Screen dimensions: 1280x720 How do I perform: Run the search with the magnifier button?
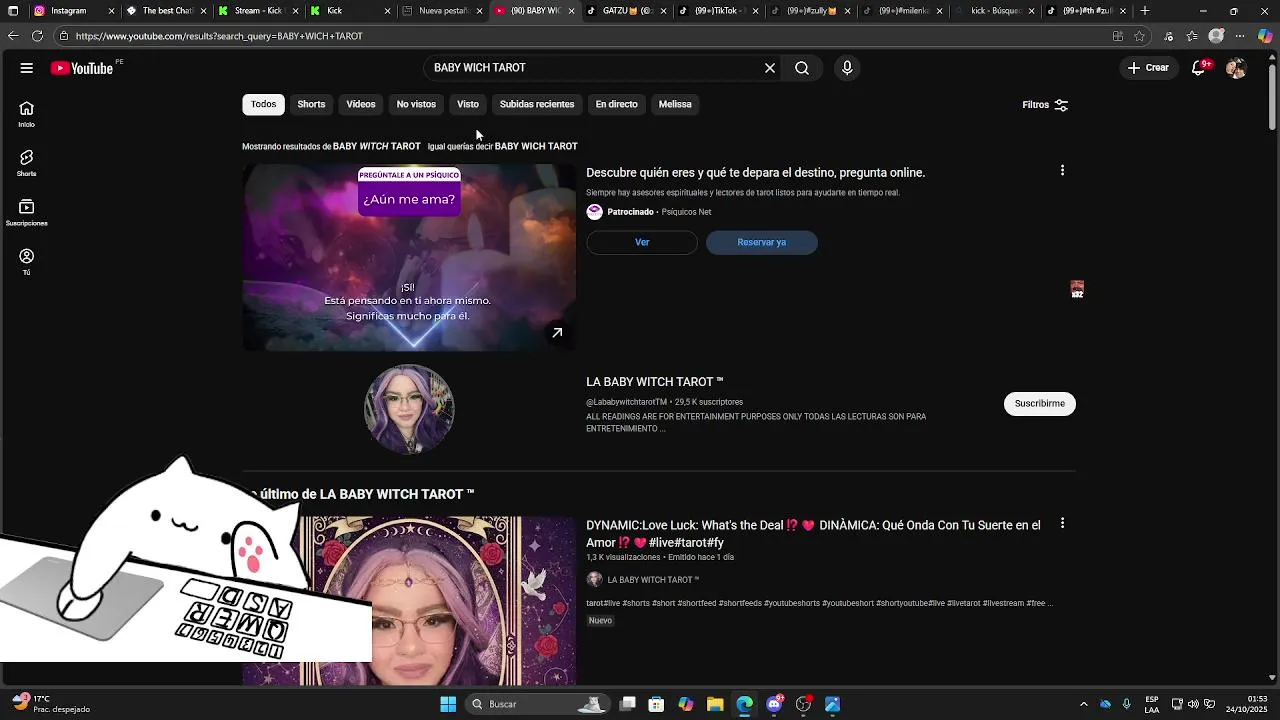point(802,68)
